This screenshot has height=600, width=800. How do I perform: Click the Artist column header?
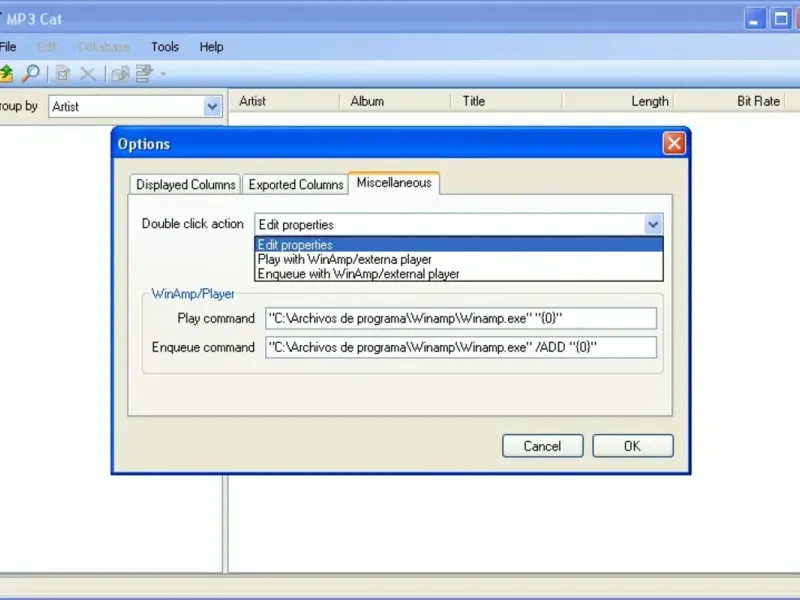284,101
